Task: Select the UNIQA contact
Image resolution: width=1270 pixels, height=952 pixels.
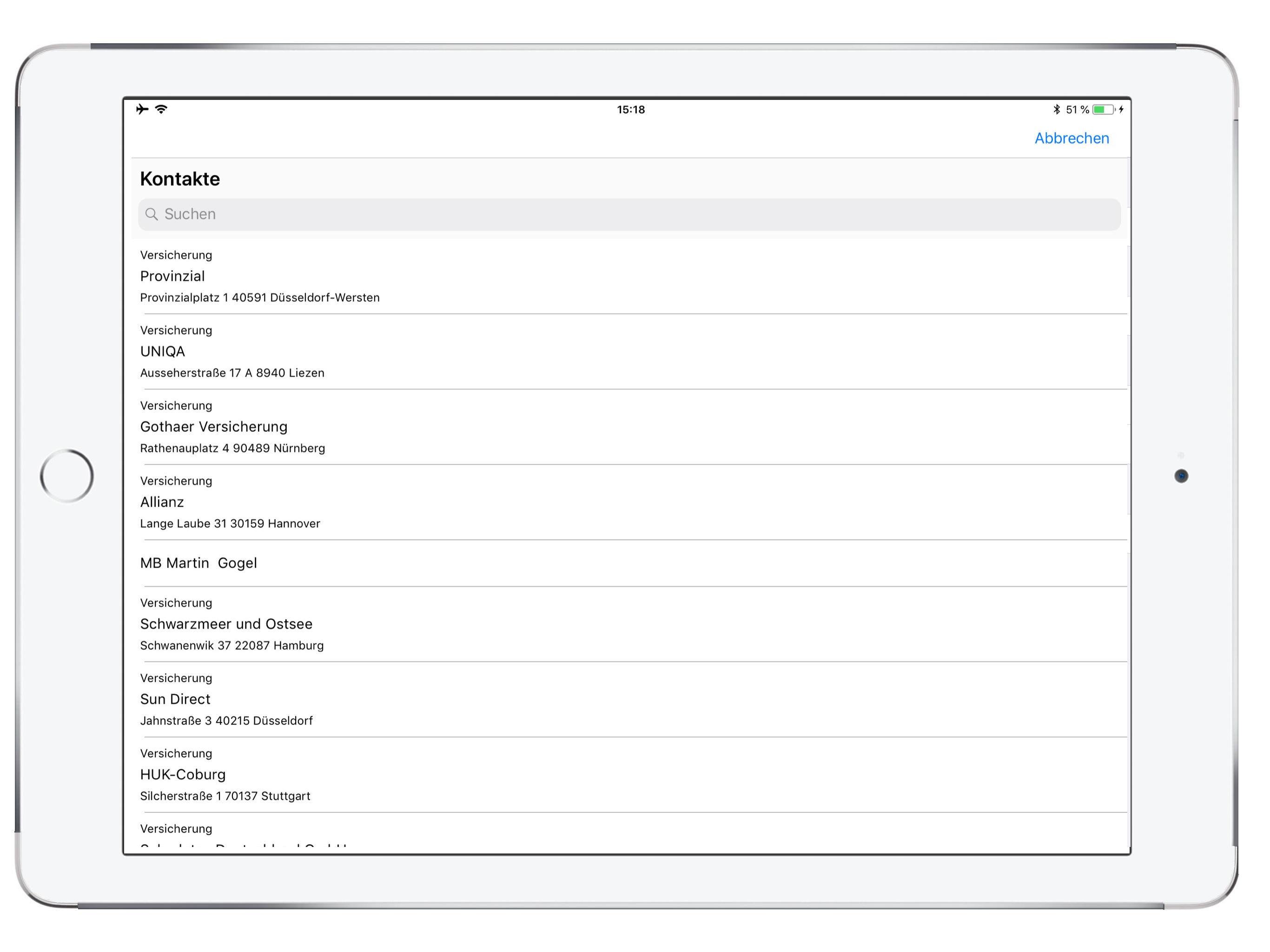Action: pyautogui.click(x=630, y=351)
